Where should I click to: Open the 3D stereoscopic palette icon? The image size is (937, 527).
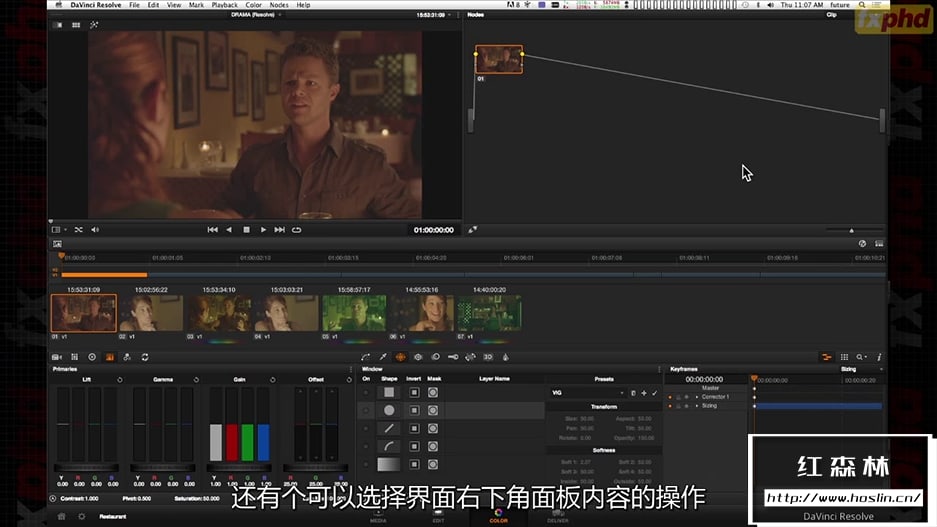point(488,357)
